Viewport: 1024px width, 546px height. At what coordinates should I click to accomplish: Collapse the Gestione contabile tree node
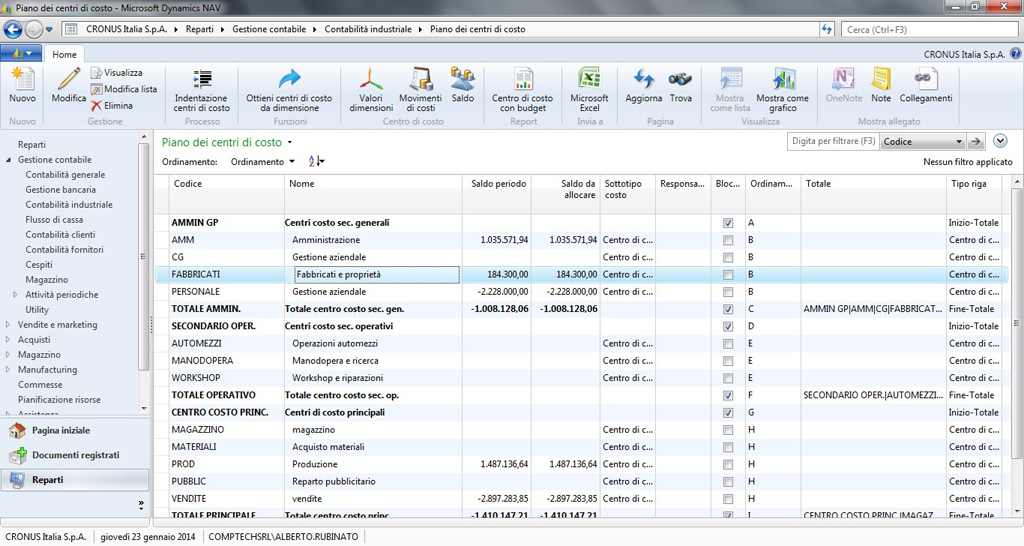click(9, 160)
